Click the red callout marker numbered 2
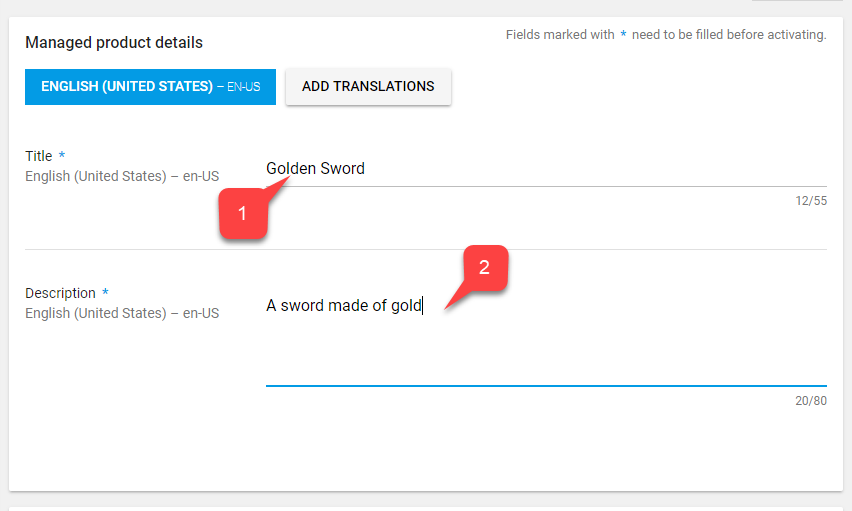 pos(485,267)
